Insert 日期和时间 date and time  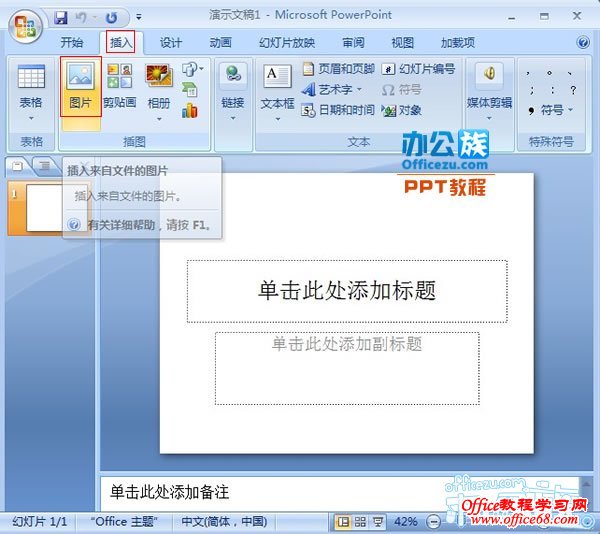[338, 110]
